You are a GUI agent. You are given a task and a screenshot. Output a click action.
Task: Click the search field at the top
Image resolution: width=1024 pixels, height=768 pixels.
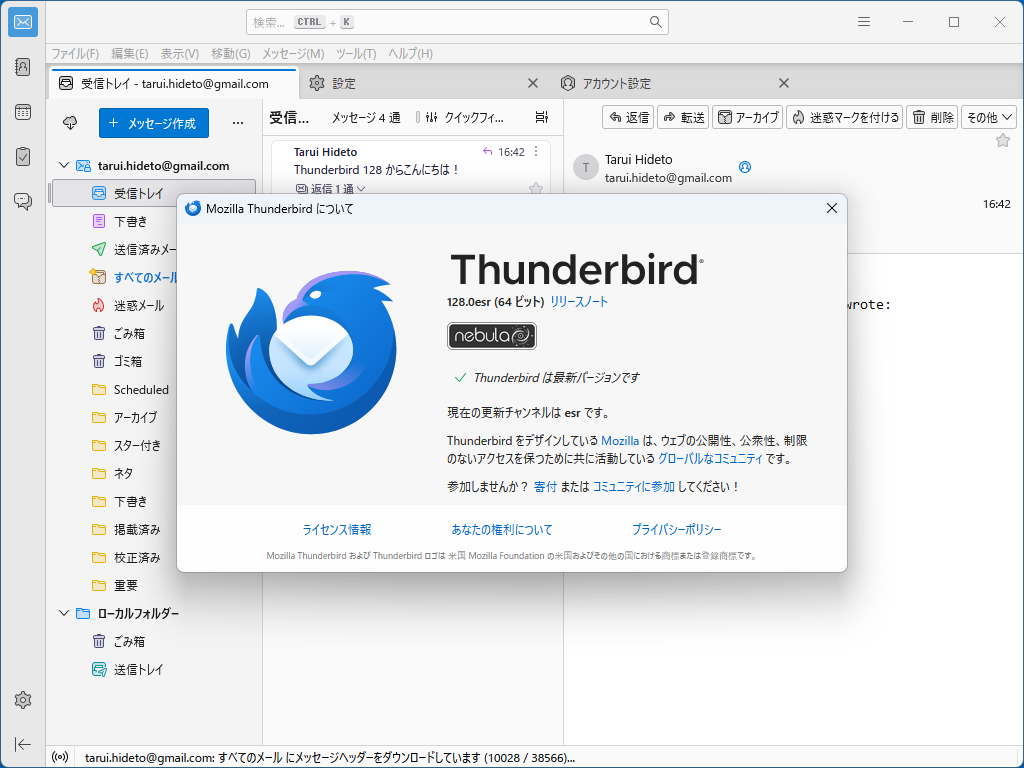(456, 21)
